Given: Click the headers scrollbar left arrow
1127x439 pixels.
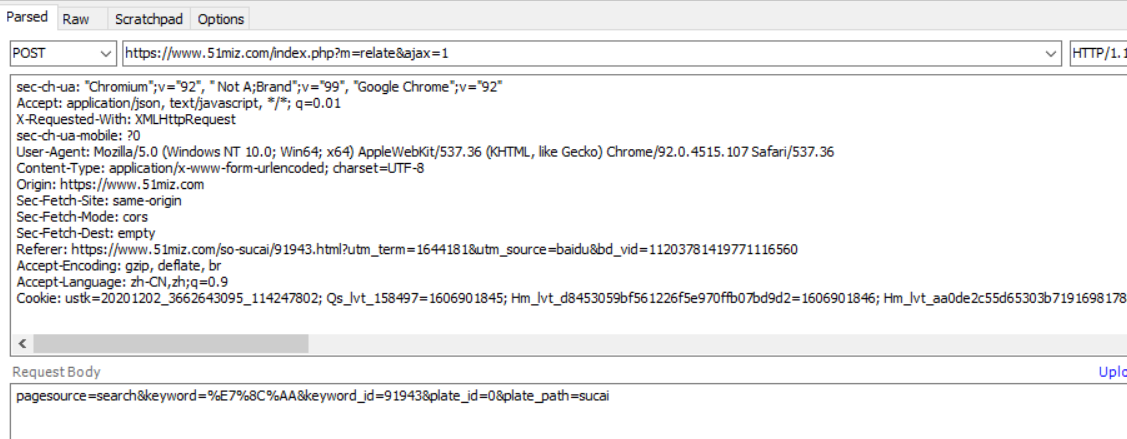Looking at the screenshot, I should point(22,343).
